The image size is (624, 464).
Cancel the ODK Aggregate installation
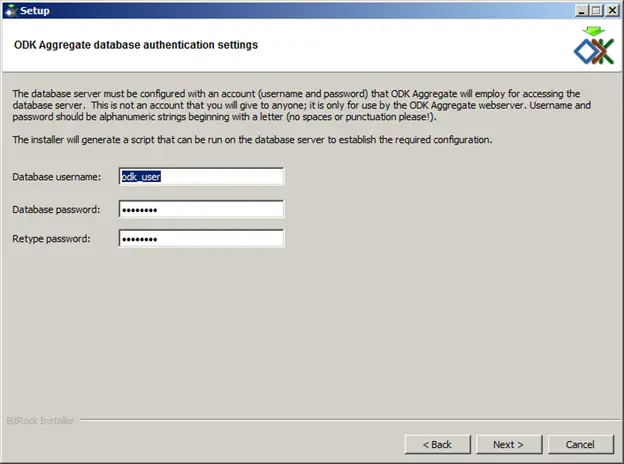581,444
